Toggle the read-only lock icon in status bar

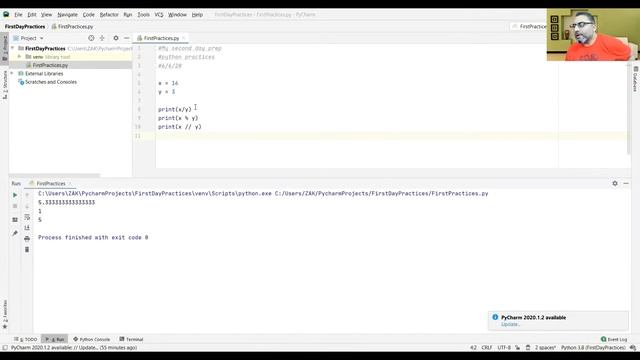(x=518, y=348)
